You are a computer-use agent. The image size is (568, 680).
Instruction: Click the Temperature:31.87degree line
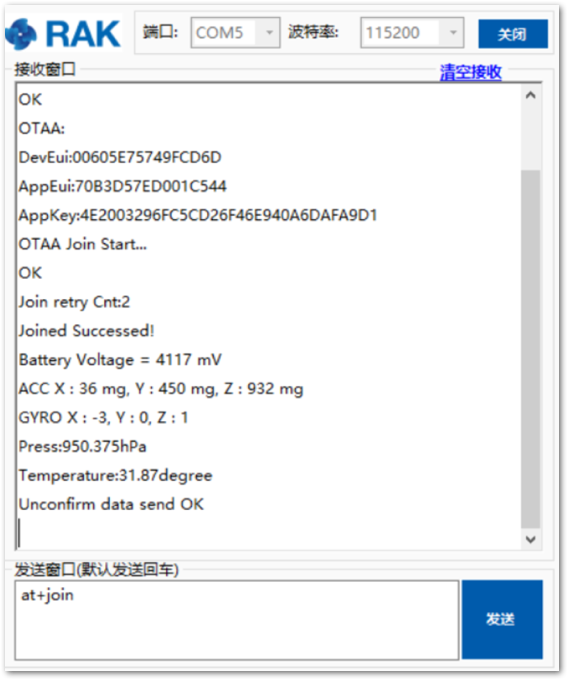(115, 475)
